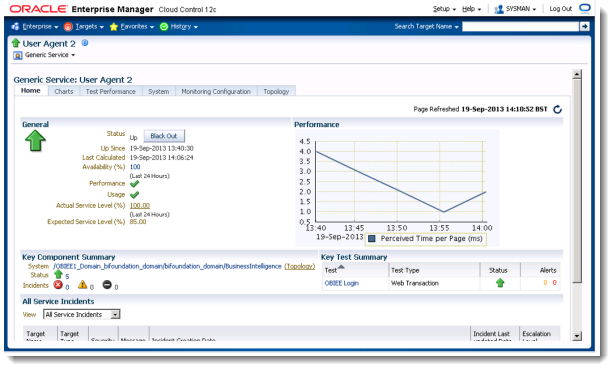Click the red critical incidents icon
Screen dimensions: 615x371
(58, 285)
